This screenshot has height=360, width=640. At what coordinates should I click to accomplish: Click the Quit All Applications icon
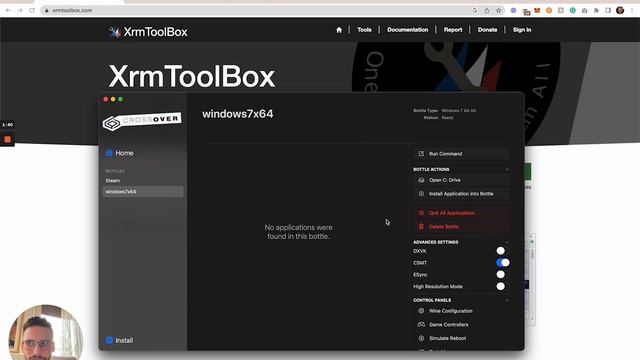click(x=421, y=213)
